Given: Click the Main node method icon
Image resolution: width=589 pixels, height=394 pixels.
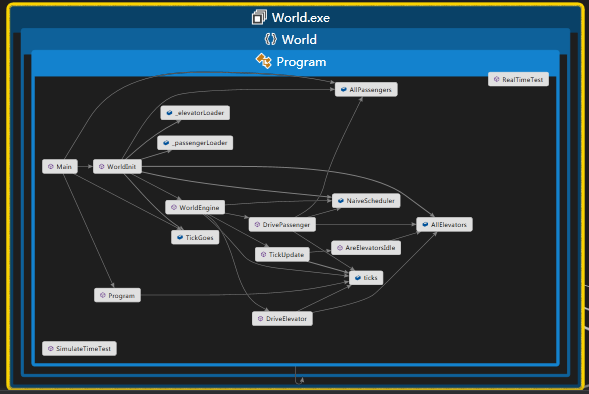Looking at the screenshot, I should 51,166.
